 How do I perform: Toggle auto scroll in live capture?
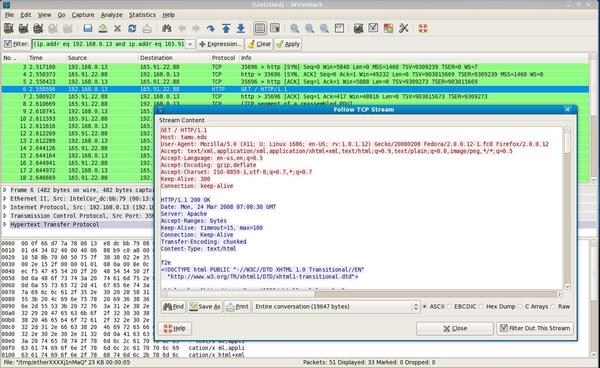click(x=275, y=28)
